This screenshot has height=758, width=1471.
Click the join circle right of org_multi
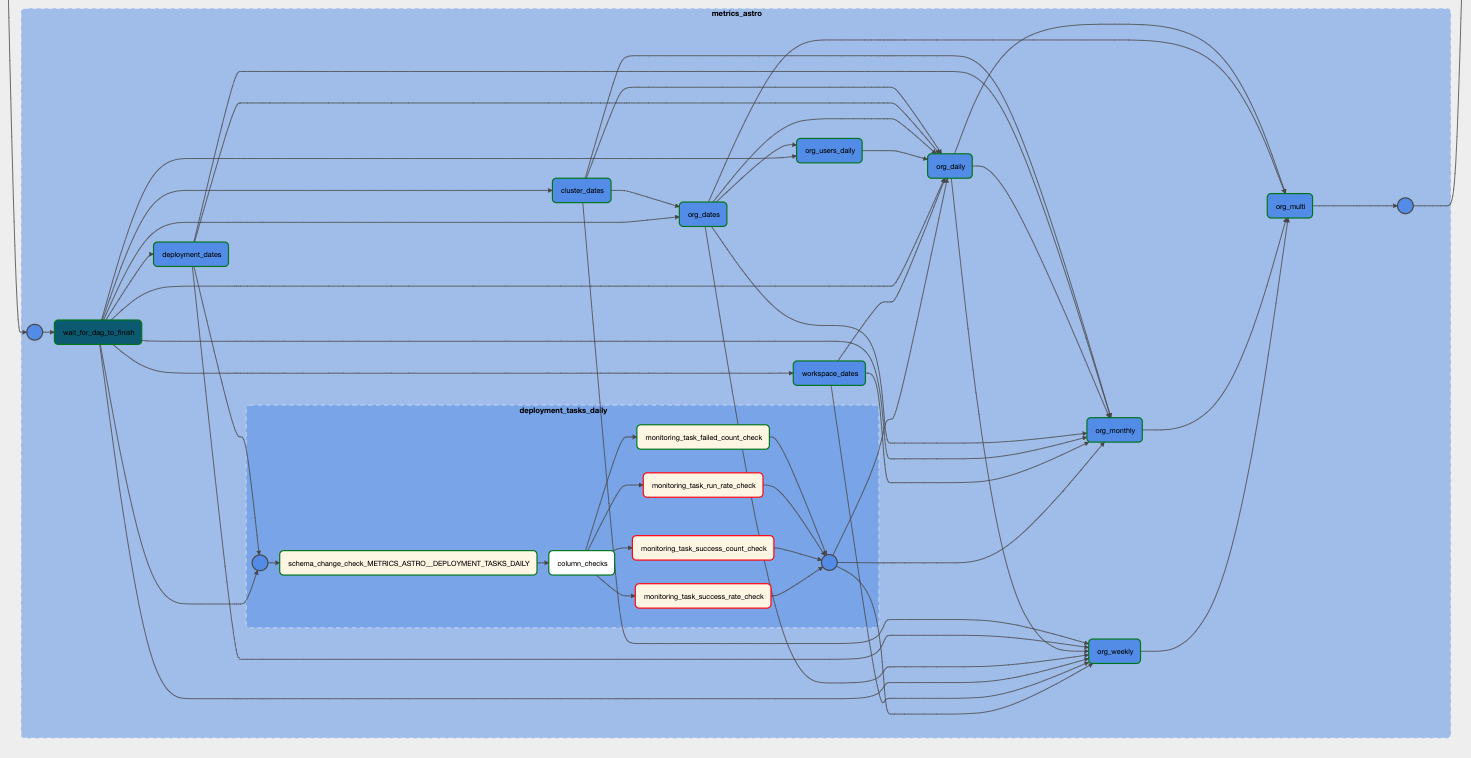tap(1405, 206)
